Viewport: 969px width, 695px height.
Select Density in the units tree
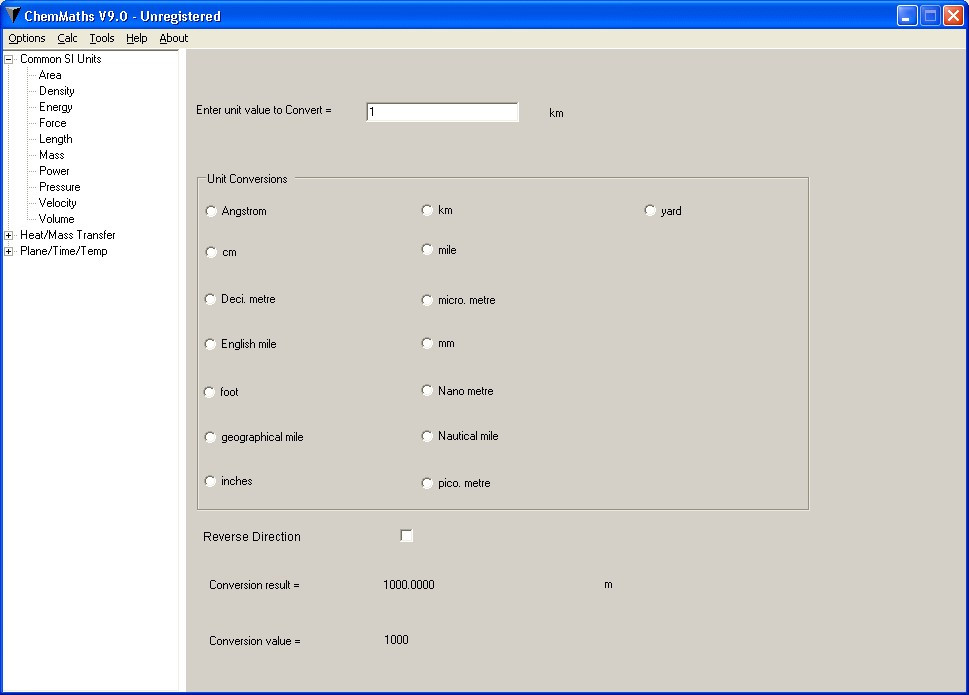coord(57,91)
